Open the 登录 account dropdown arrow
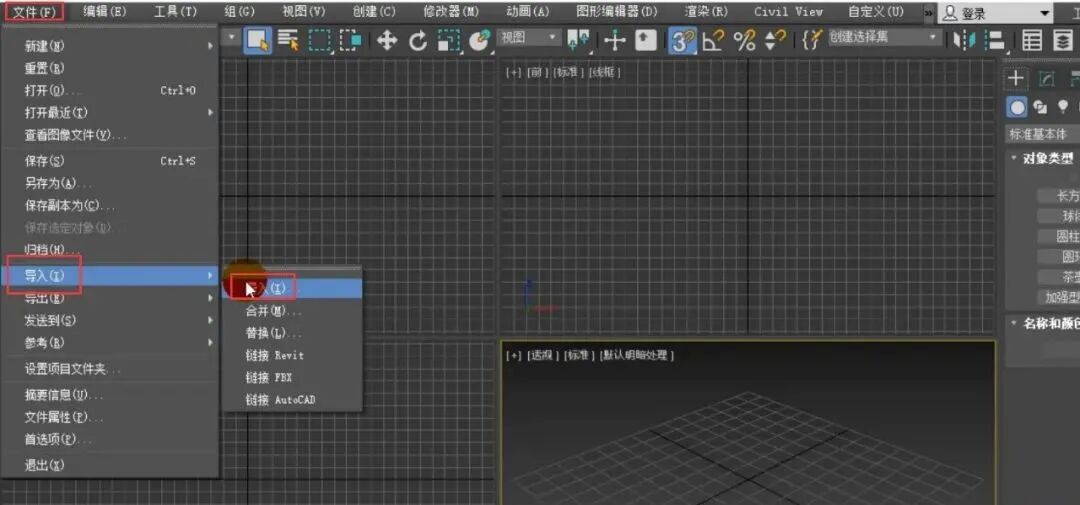The image size is (1080, 505). tap(1046, 14)
